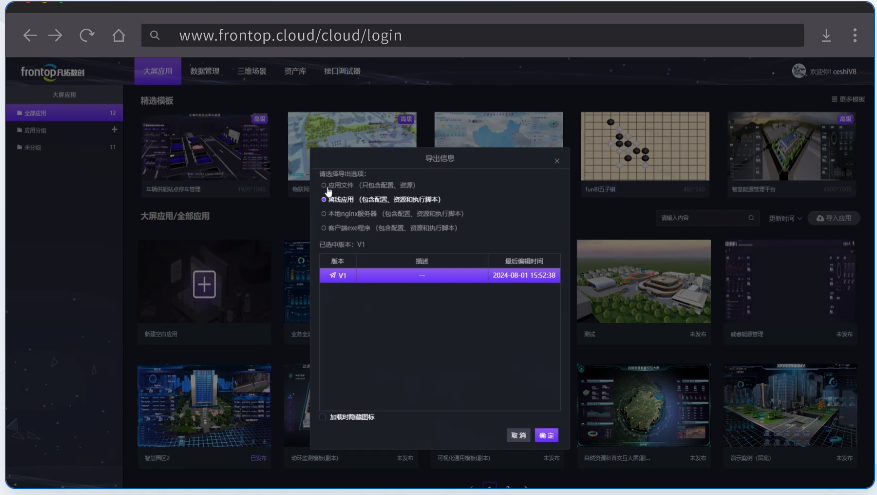Select the V1 version row timestamp 2024-08-01 15:52:38
Image resolution: width=877 pixels, height=495 pixels.
click(x=524, y=275)
